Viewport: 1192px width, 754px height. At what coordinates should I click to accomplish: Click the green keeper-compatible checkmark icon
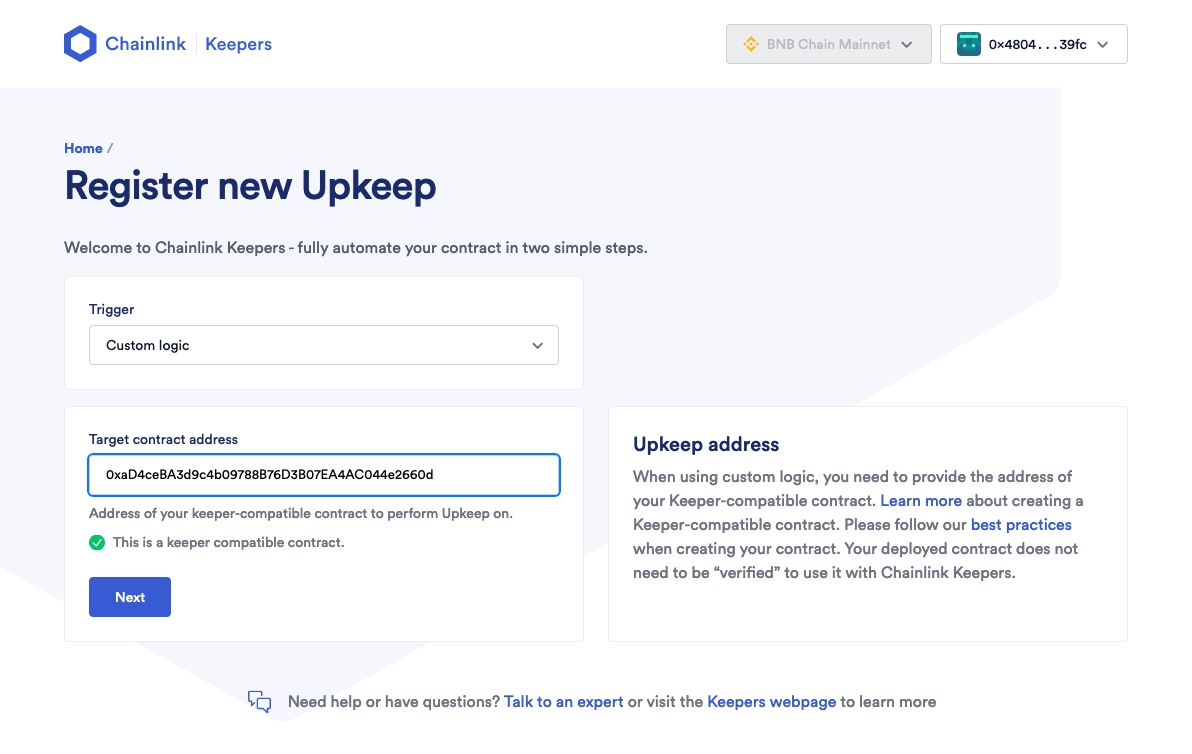coord(97,543)
